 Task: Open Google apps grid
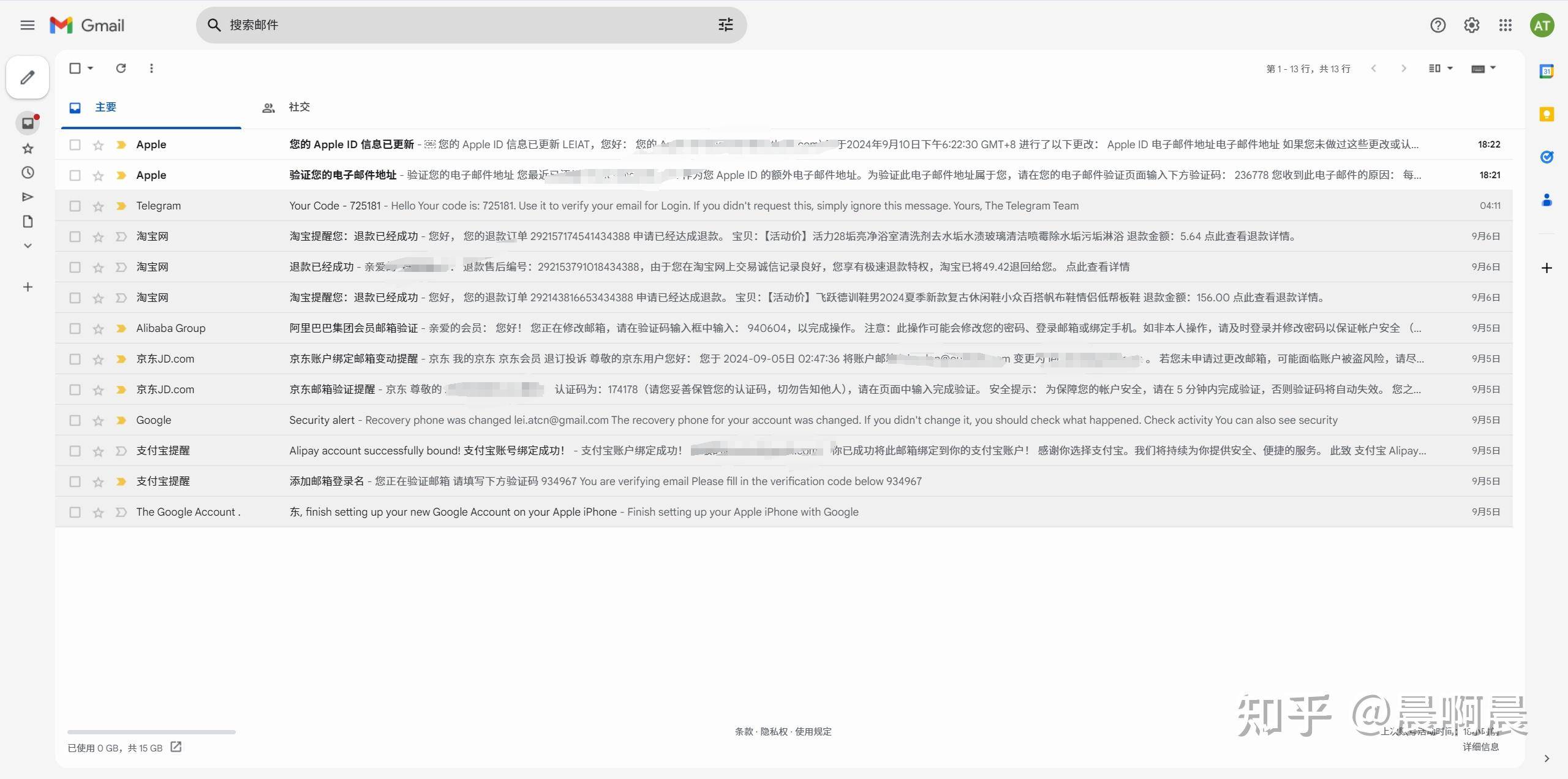(1506, 25)
